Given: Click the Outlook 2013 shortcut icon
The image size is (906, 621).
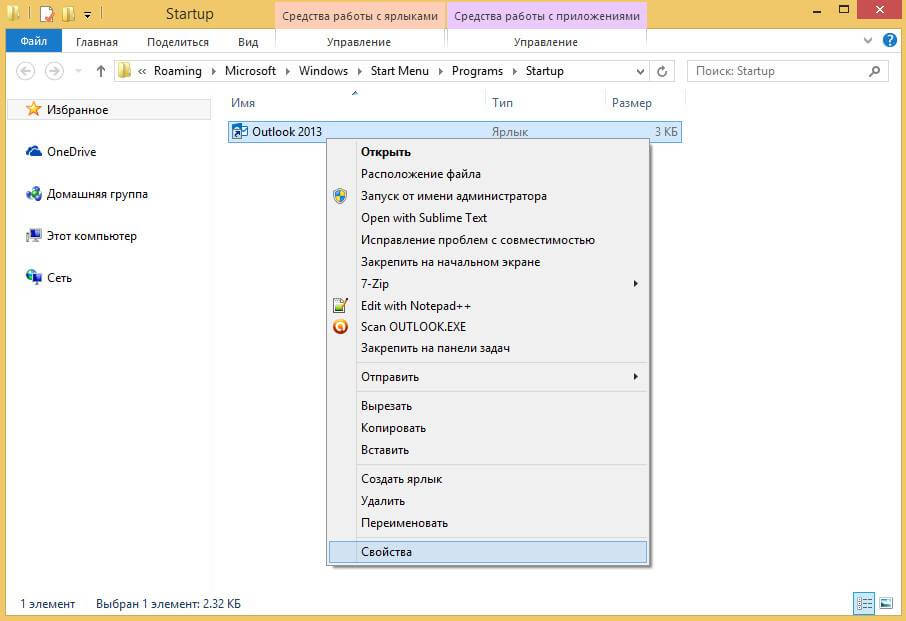Looking at the screenshot, I should pos(240,132).
